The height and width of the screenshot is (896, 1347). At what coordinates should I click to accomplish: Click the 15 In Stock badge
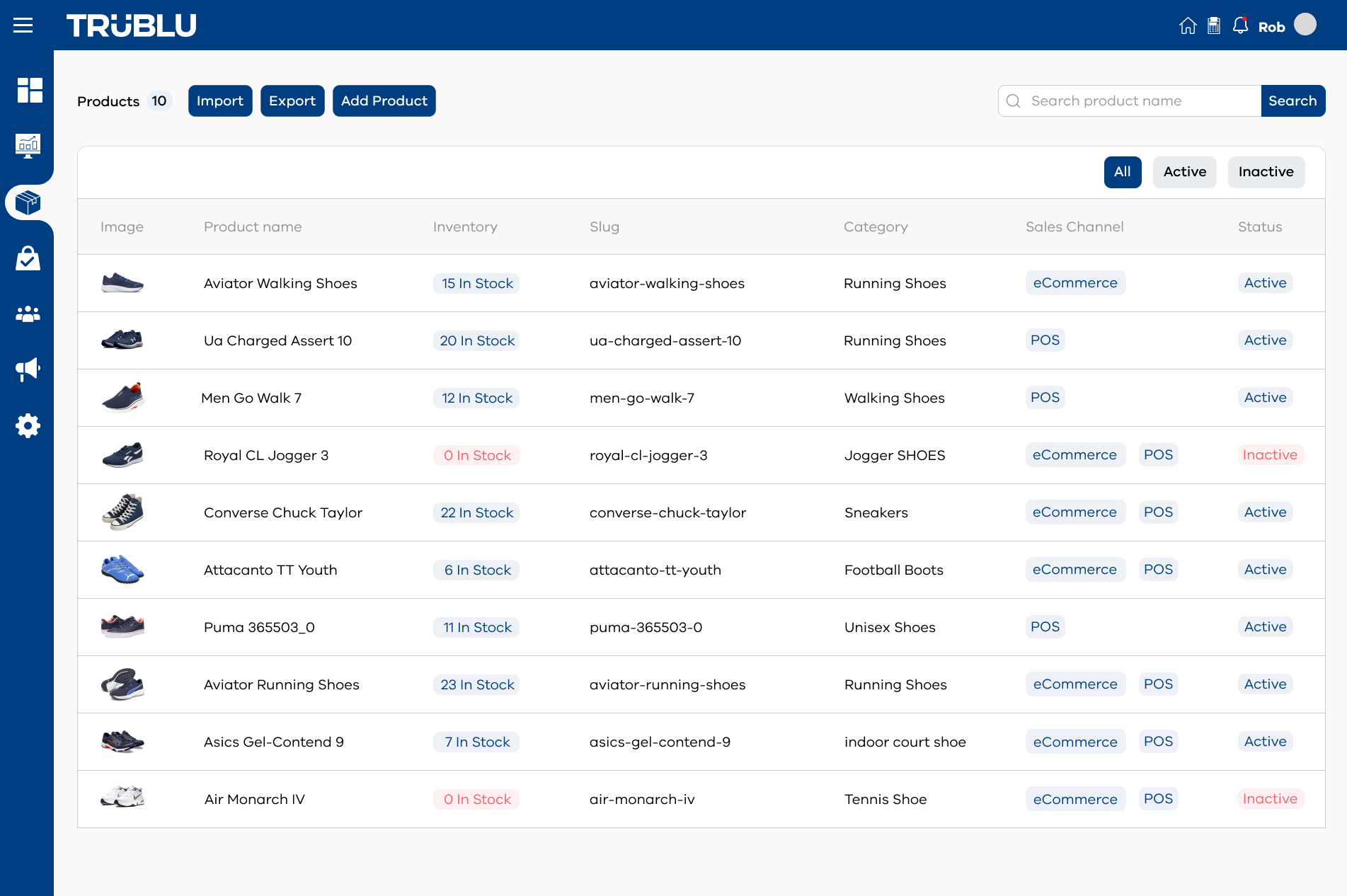476,283
